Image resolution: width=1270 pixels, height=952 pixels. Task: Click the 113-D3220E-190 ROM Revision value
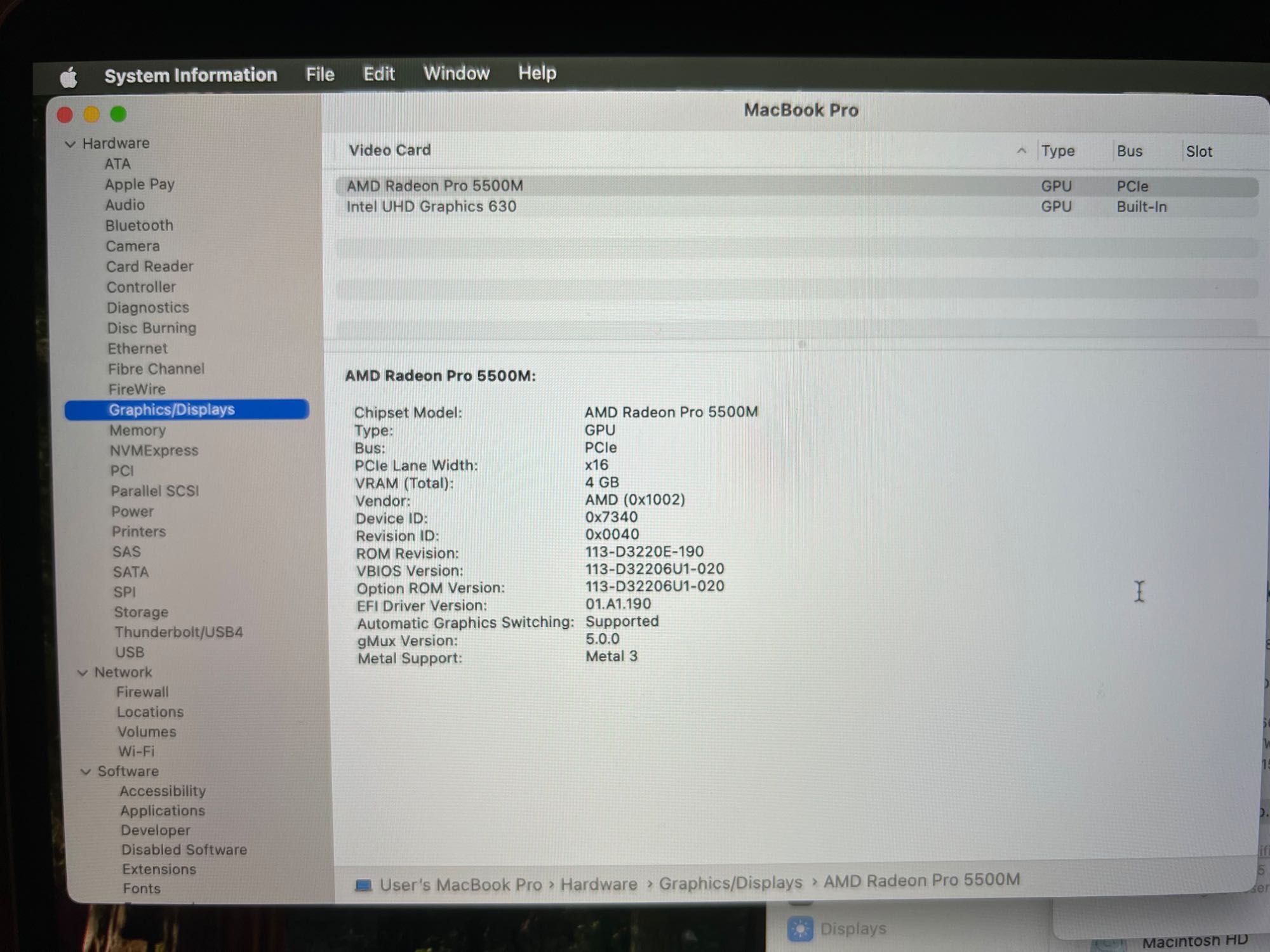[644, 552]
